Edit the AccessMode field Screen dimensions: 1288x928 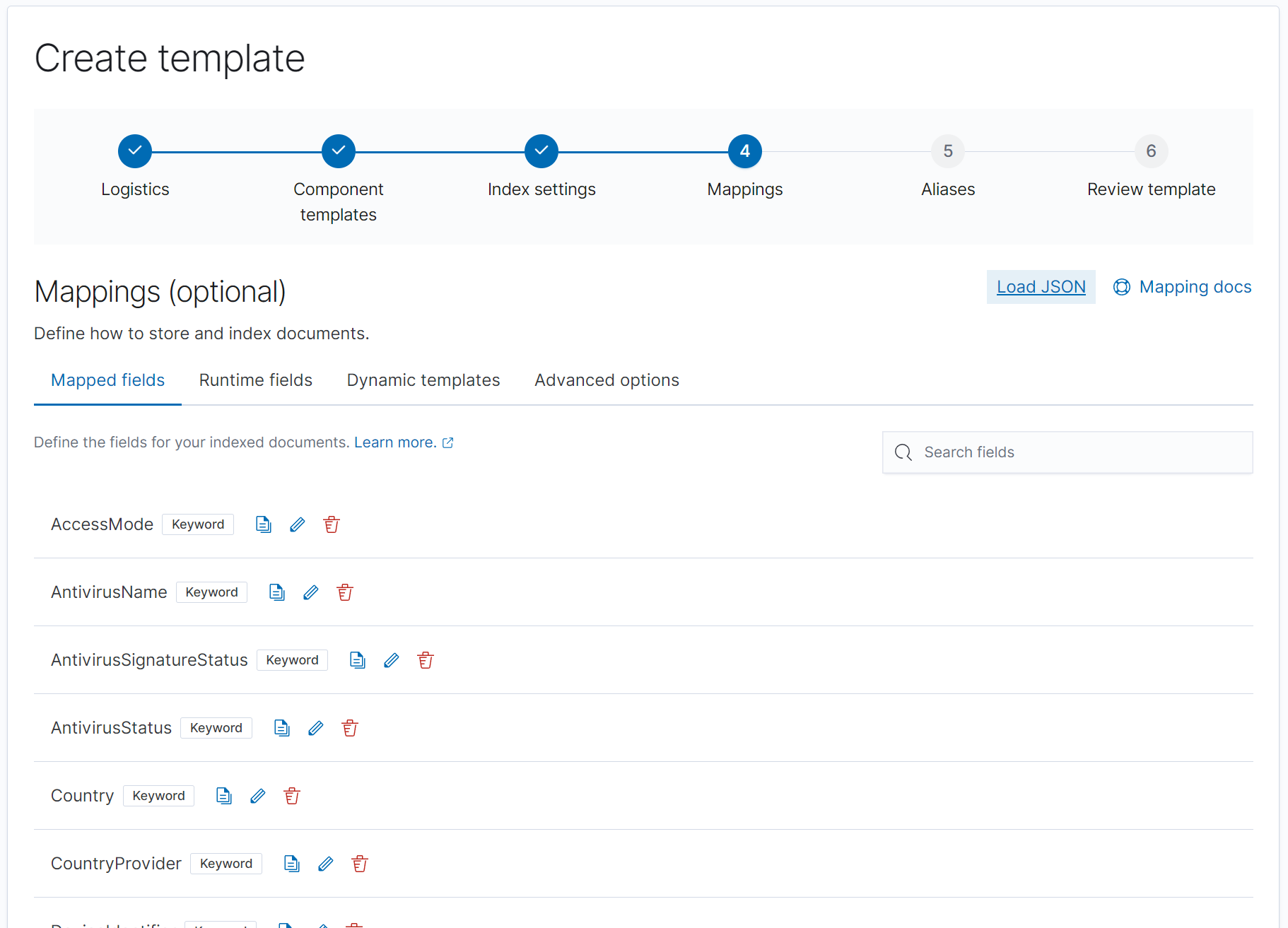tap(297, 524)
